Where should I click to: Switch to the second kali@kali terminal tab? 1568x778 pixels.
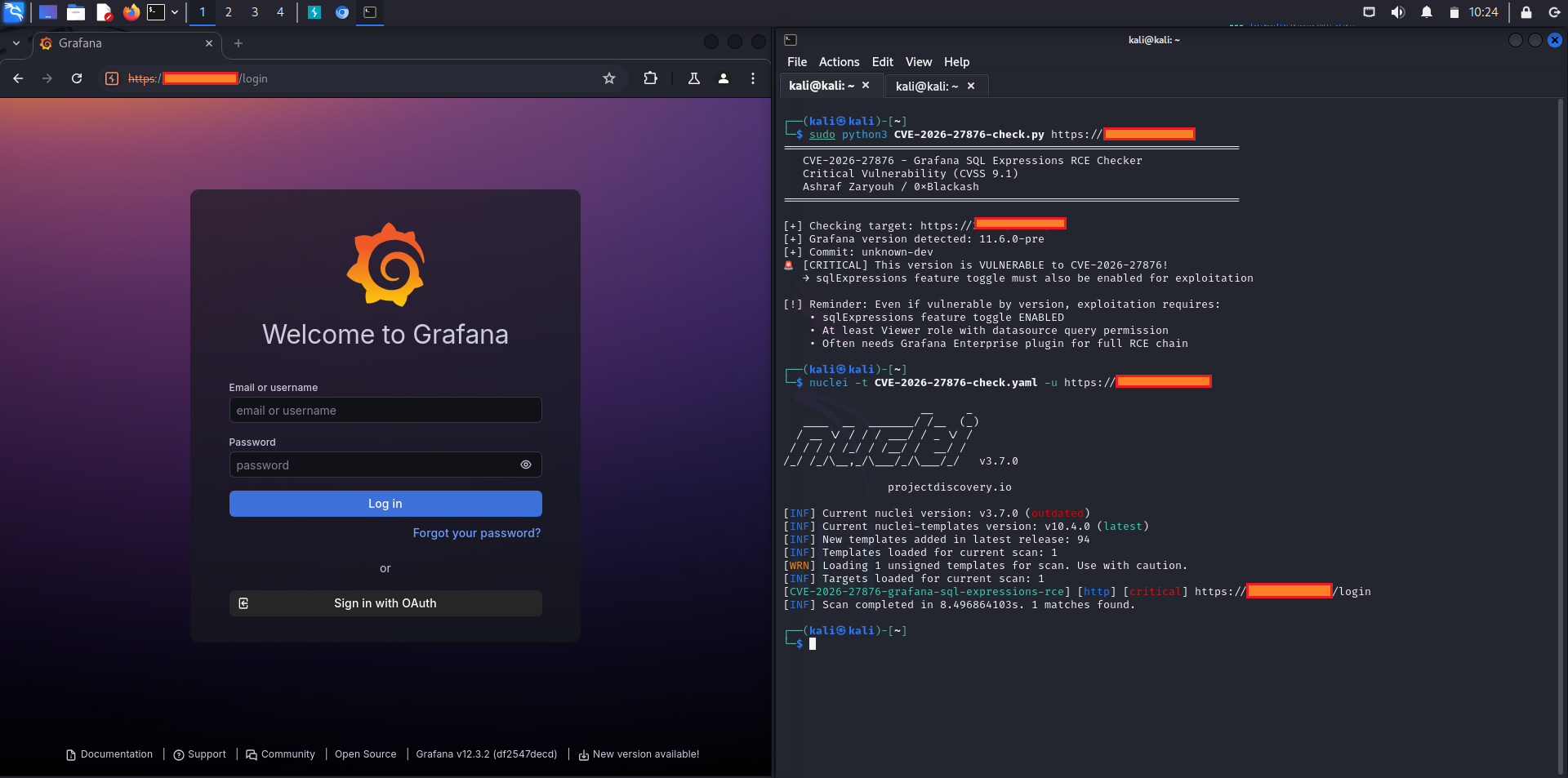927,86
